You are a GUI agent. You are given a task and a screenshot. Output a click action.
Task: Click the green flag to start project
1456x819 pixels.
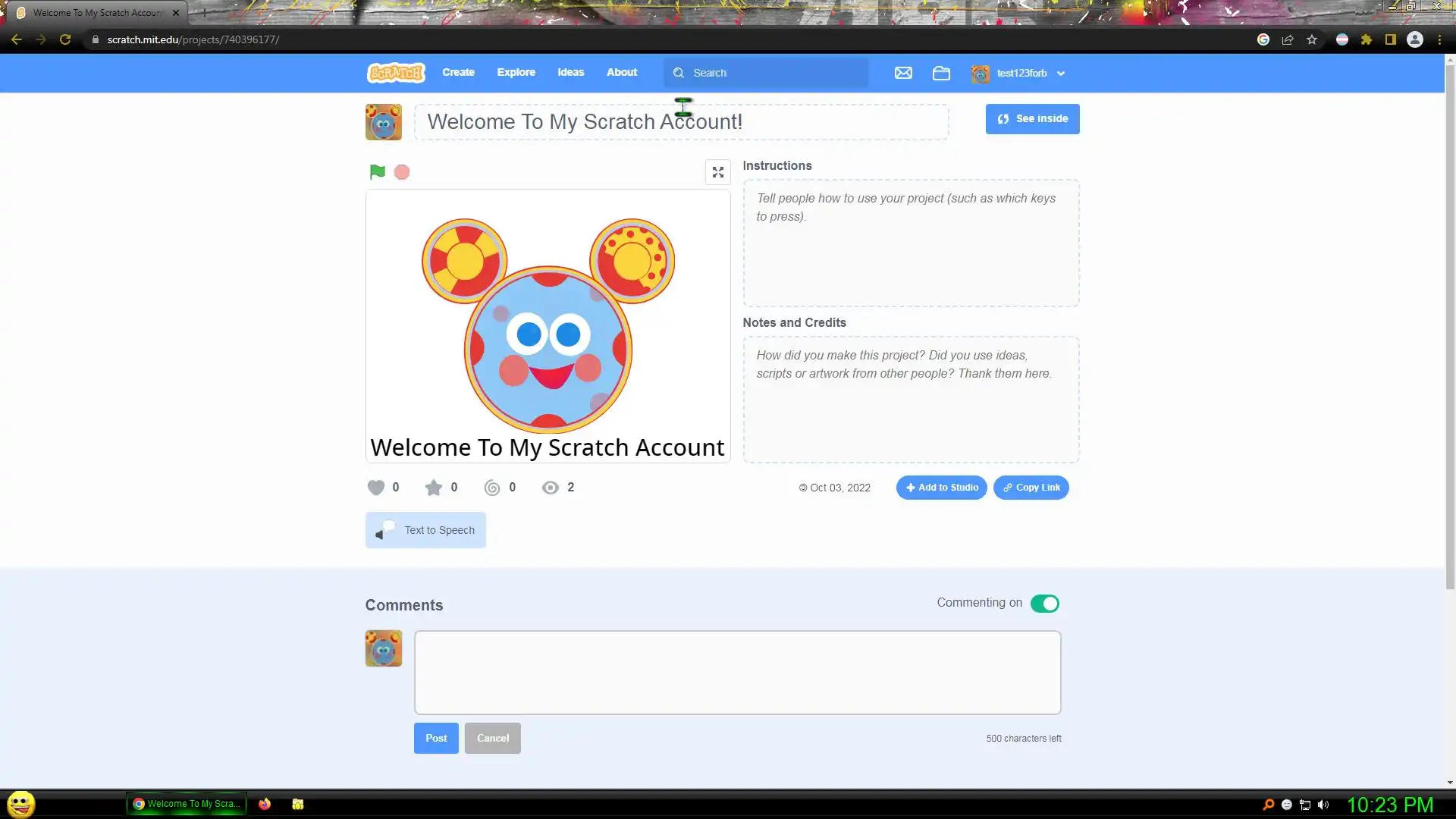point(377,172)
